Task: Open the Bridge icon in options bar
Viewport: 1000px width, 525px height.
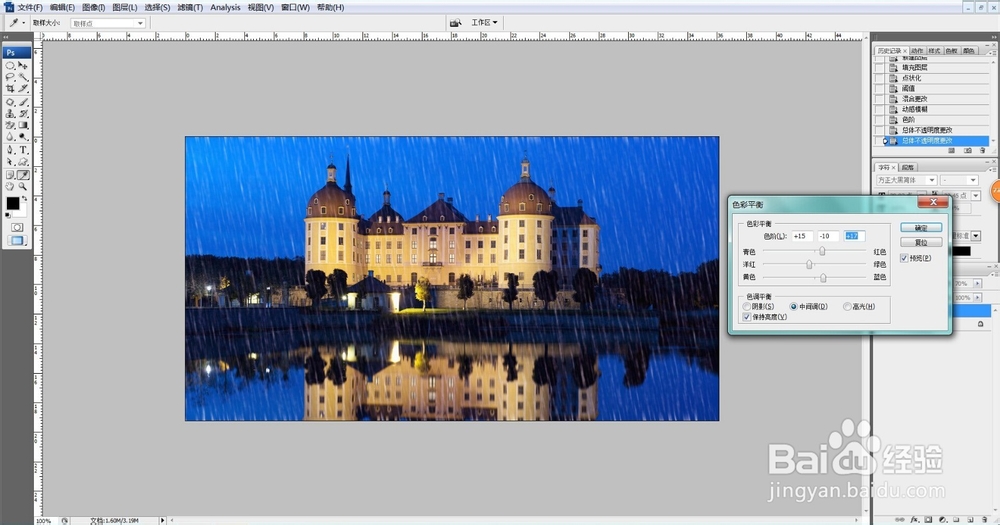Action: pyautogui.click(x=455, y=22)
